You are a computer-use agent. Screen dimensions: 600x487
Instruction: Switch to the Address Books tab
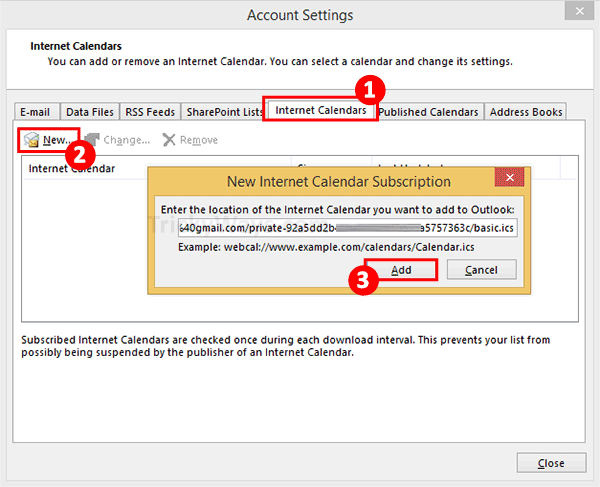527,112
